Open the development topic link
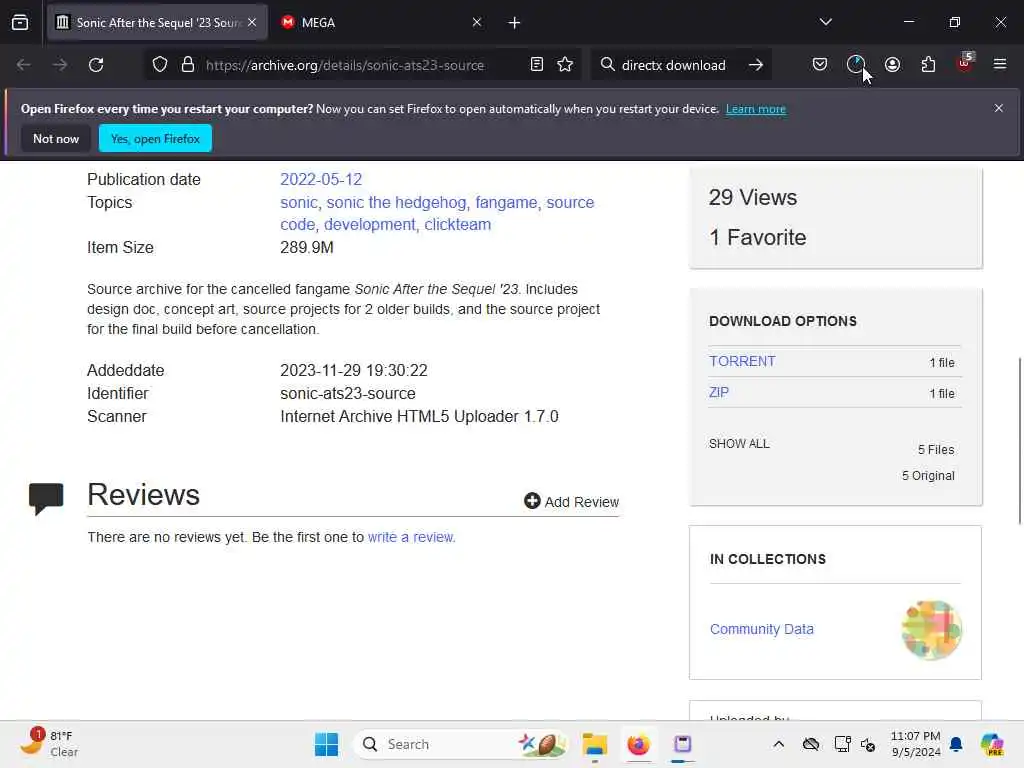1024x768 pixels. point(370,225)
